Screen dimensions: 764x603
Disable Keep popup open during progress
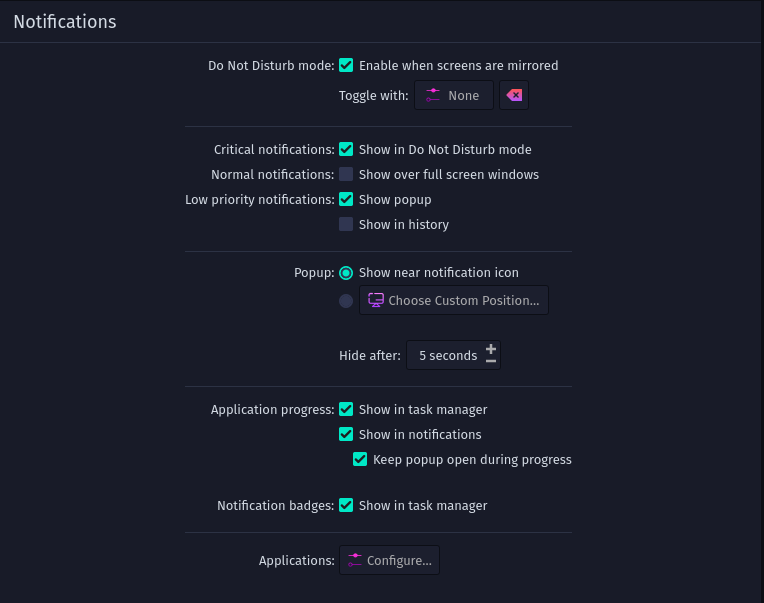click(x=360, y=459)
